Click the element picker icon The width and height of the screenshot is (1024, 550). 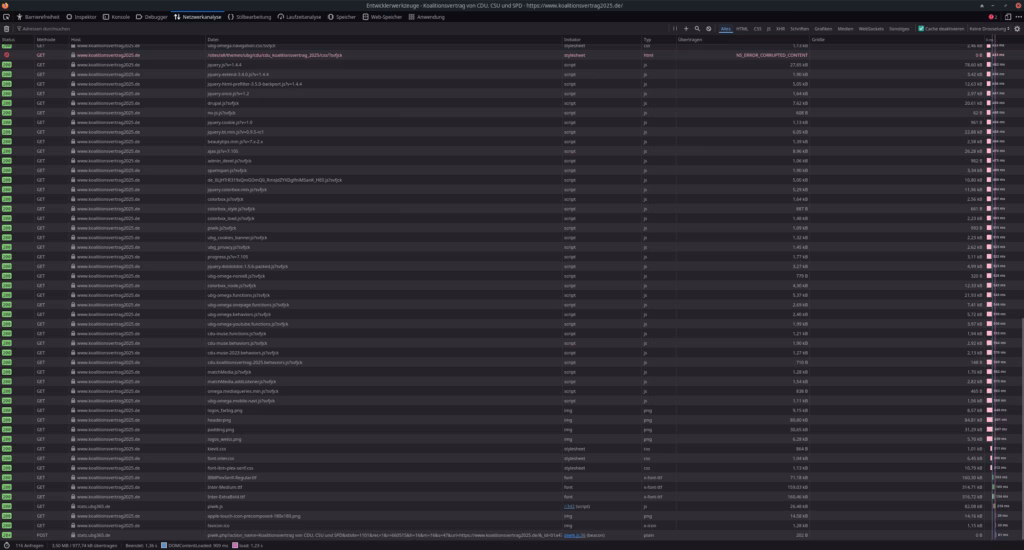point(7,17)
